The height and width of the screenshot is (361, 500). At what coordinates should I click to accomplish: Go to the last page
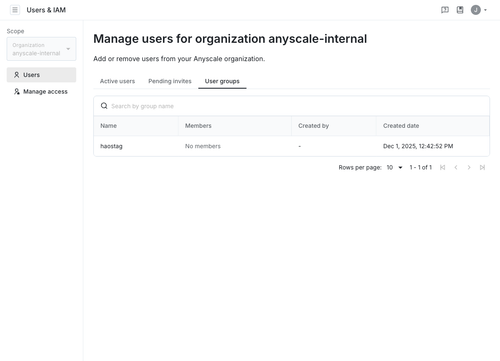[482, 167]
